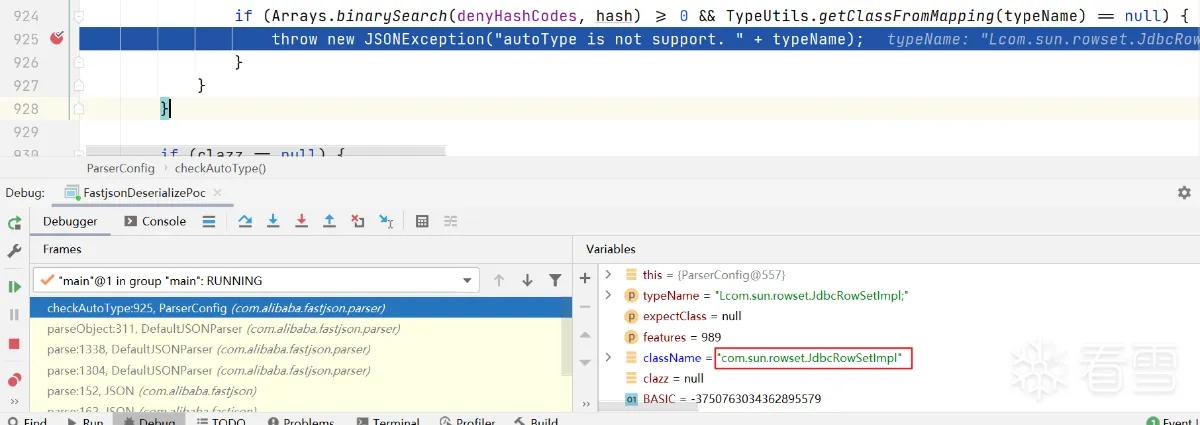Image resolution: width=1200 pixels, height=425 pixels.
Task: Expand the className variable node
Action: [608, 357]
